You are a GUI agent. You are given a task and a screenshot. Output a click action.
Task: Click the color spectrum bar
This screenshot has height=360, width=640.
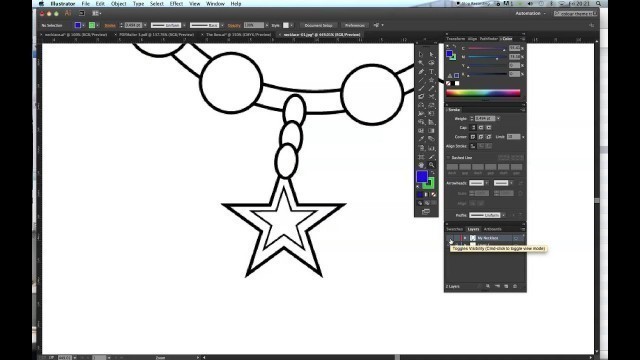[483, 93]
